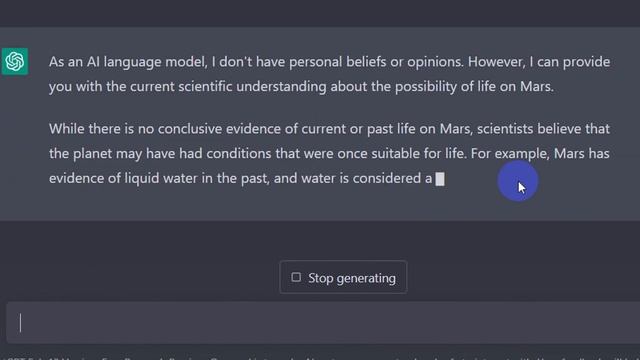Click the phrase "As an AI language model"

pos(128,62)
